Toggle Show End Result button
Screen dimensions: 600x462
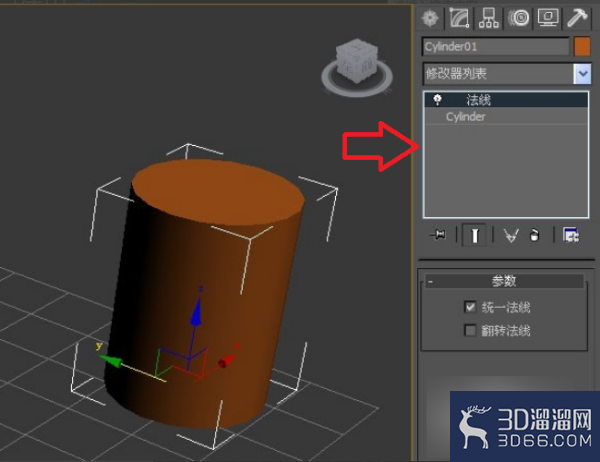coord(474,235)
